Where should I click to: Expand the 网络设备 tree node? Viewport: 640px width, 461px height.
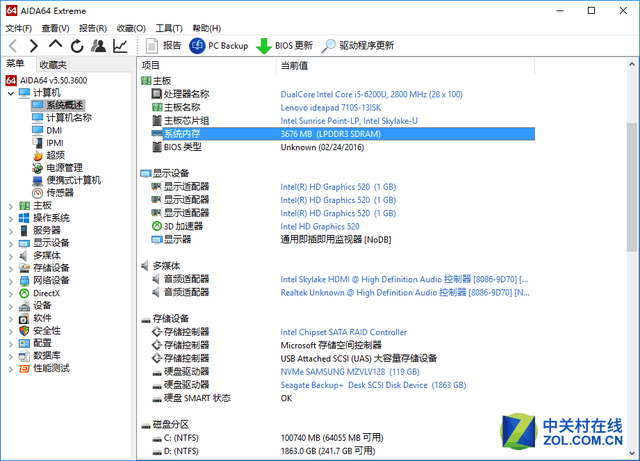[11, 281]
